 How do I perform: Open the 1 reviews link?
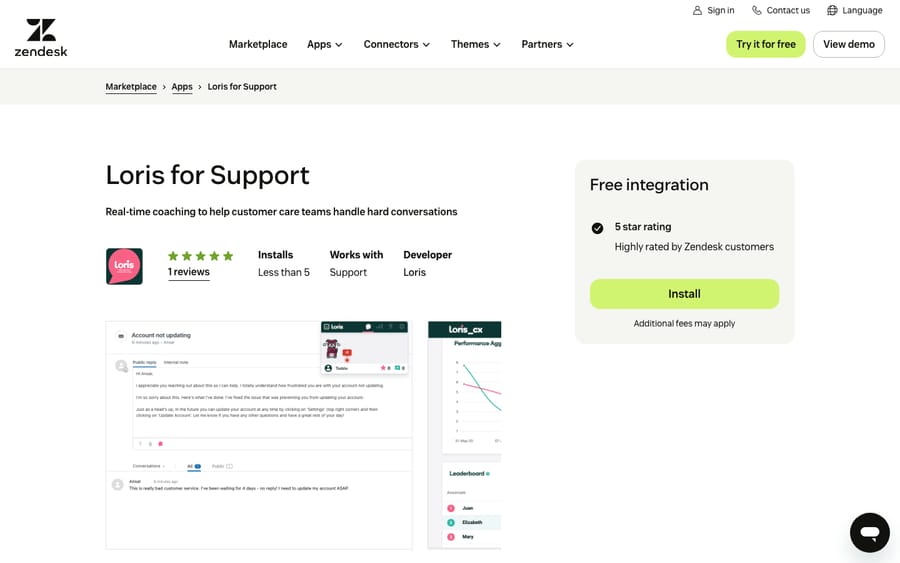pyautogui.click(x=189, y=272)
